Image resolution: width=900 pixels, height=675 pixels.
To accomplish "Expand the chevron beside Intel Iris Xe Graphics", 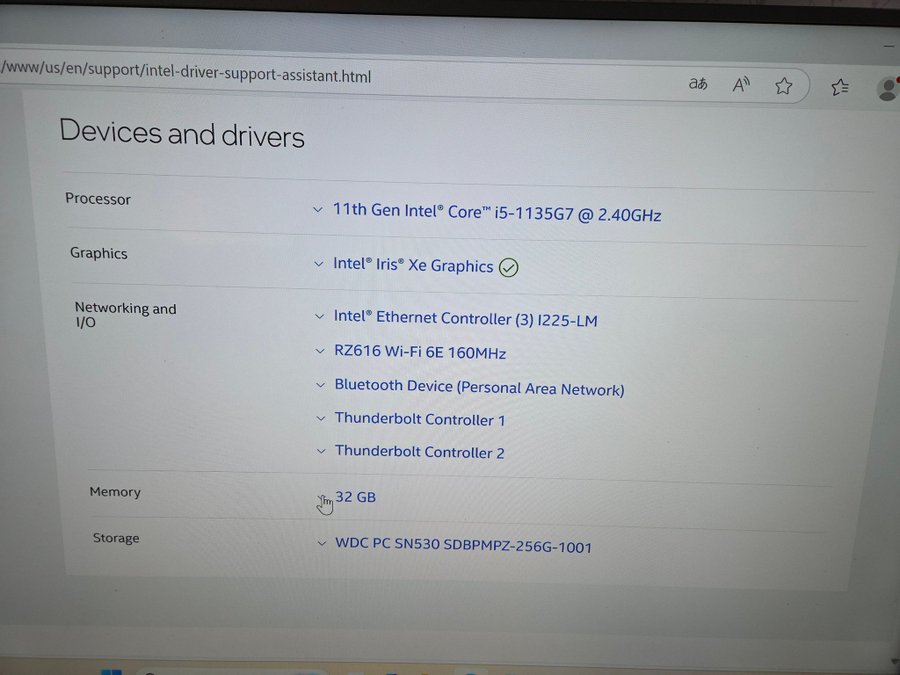I will 319,264.
